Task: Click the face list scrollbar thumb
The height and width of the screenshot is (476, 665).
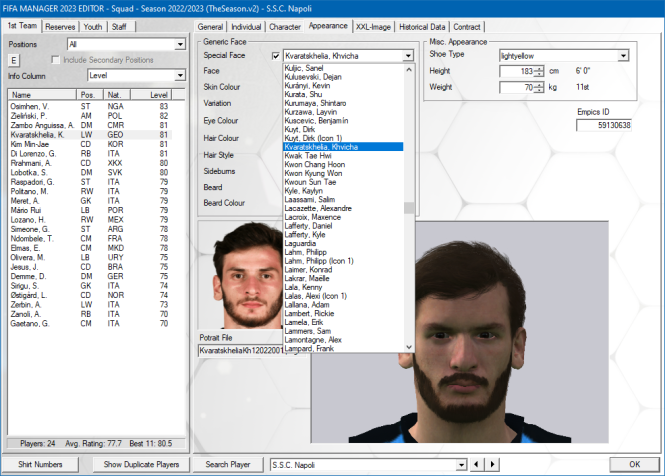Action: point(409,208)
